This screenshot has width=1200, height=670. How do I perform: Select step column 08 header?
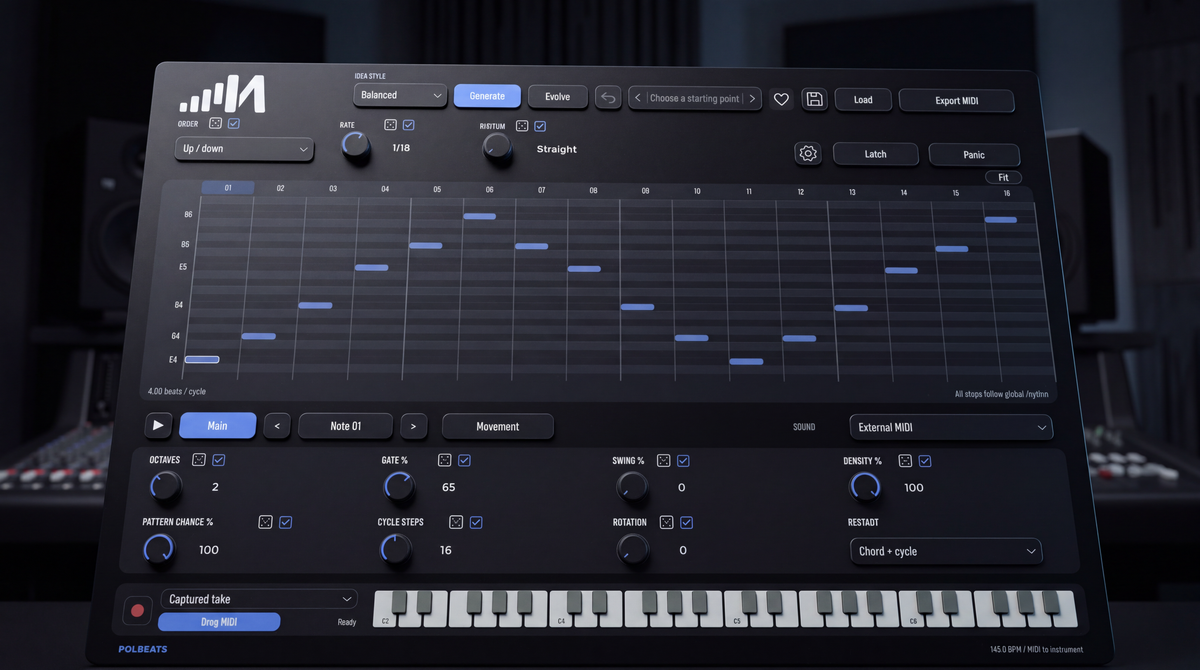point(593,189)
